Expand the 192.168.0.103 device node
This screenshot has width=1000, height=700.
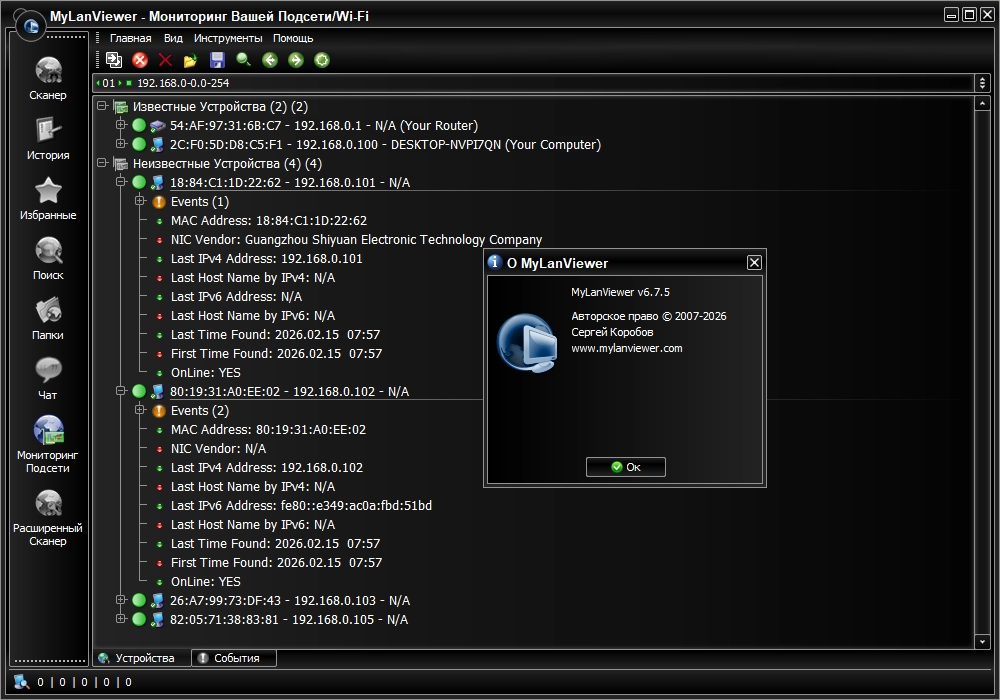(121, 600)
